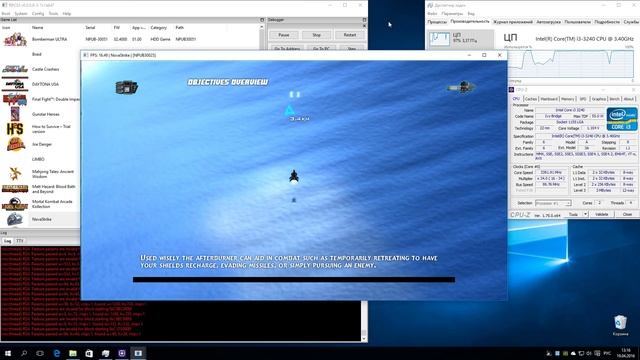Open the Windows Start menu
Screen dimensions: 640x360
click(x=8, y=353)
